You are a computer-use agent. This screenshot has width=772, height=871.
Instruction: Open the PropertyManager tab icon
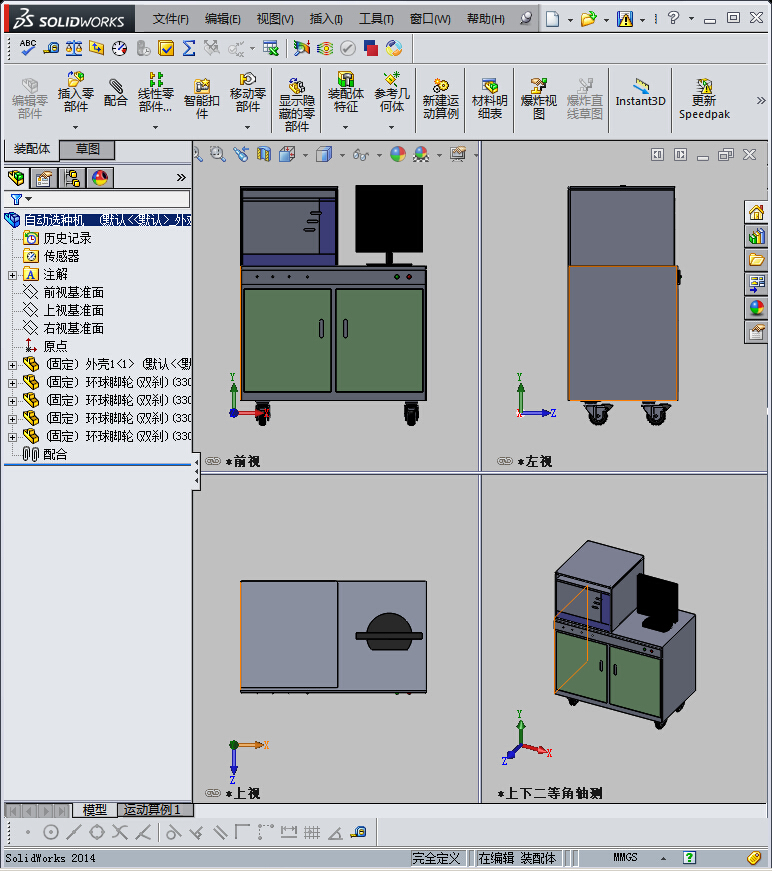click(x=44, y=178)
